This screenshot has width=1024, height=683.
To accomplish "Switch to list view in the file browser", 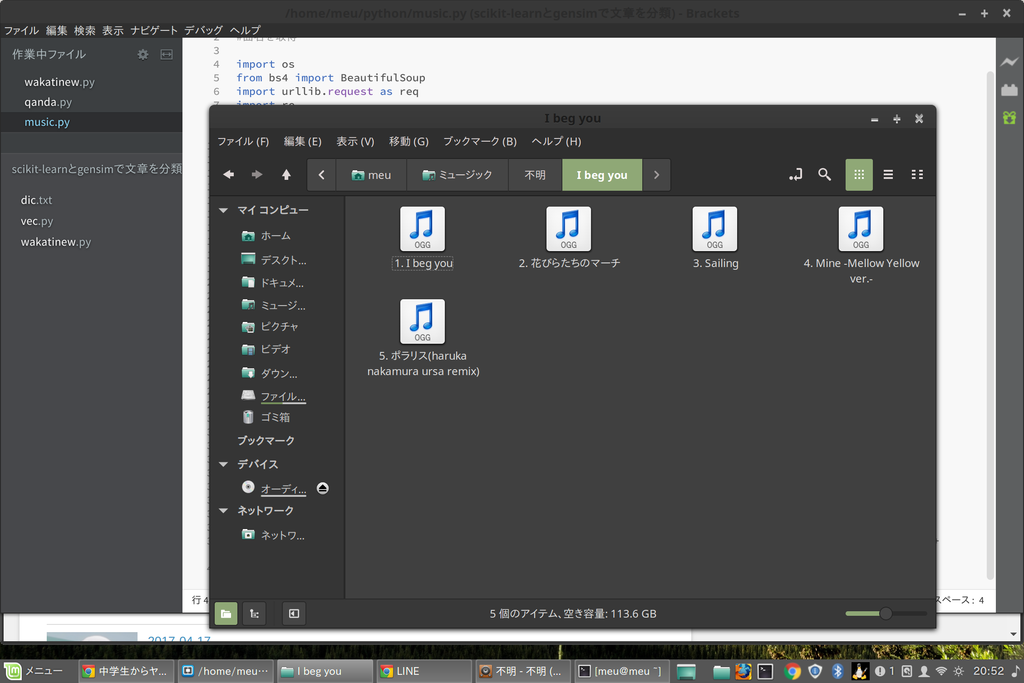I will point(887,174).
